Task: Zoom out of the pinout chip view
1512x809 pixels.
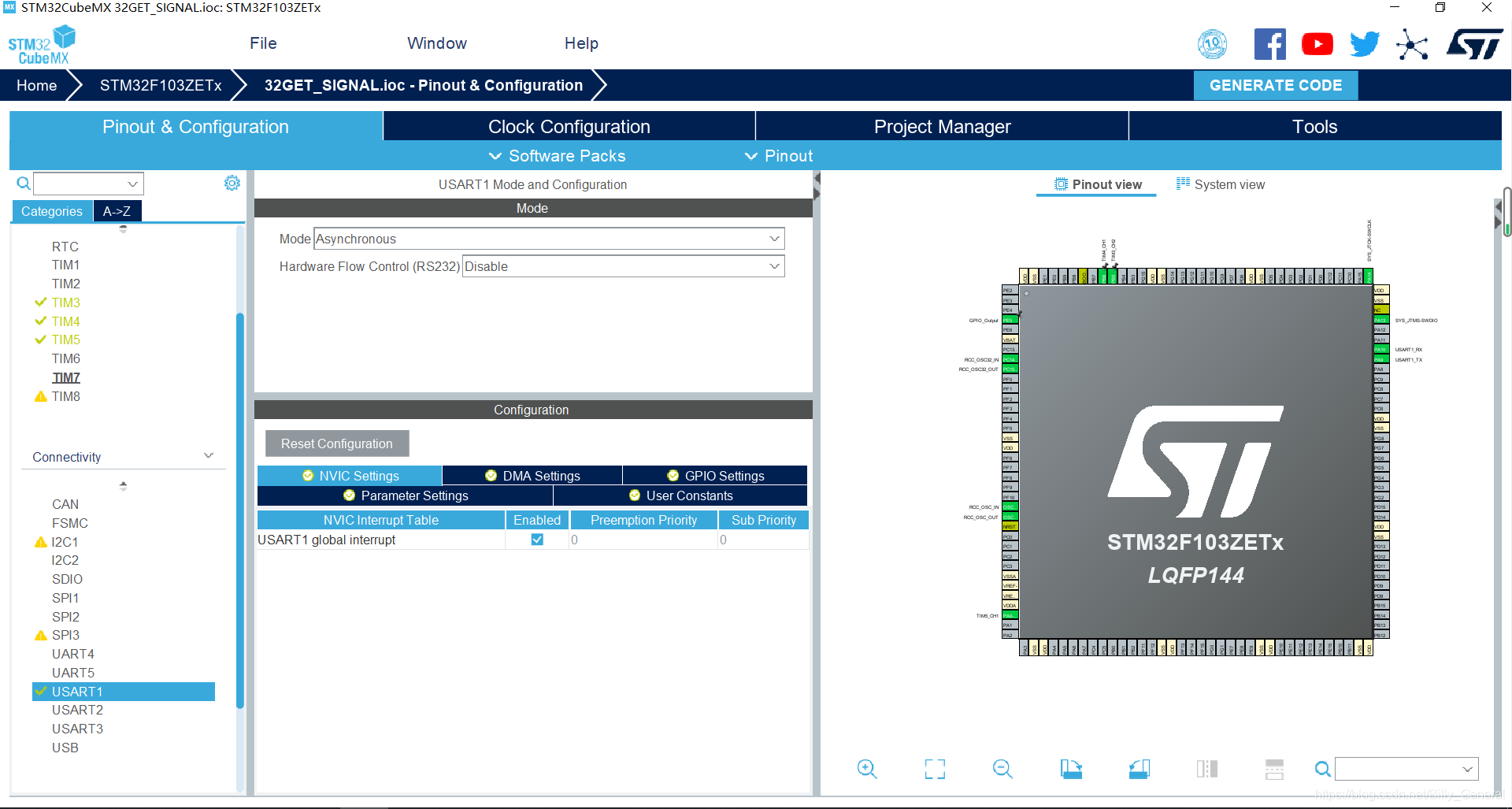Action: [x=1002, y=769]
